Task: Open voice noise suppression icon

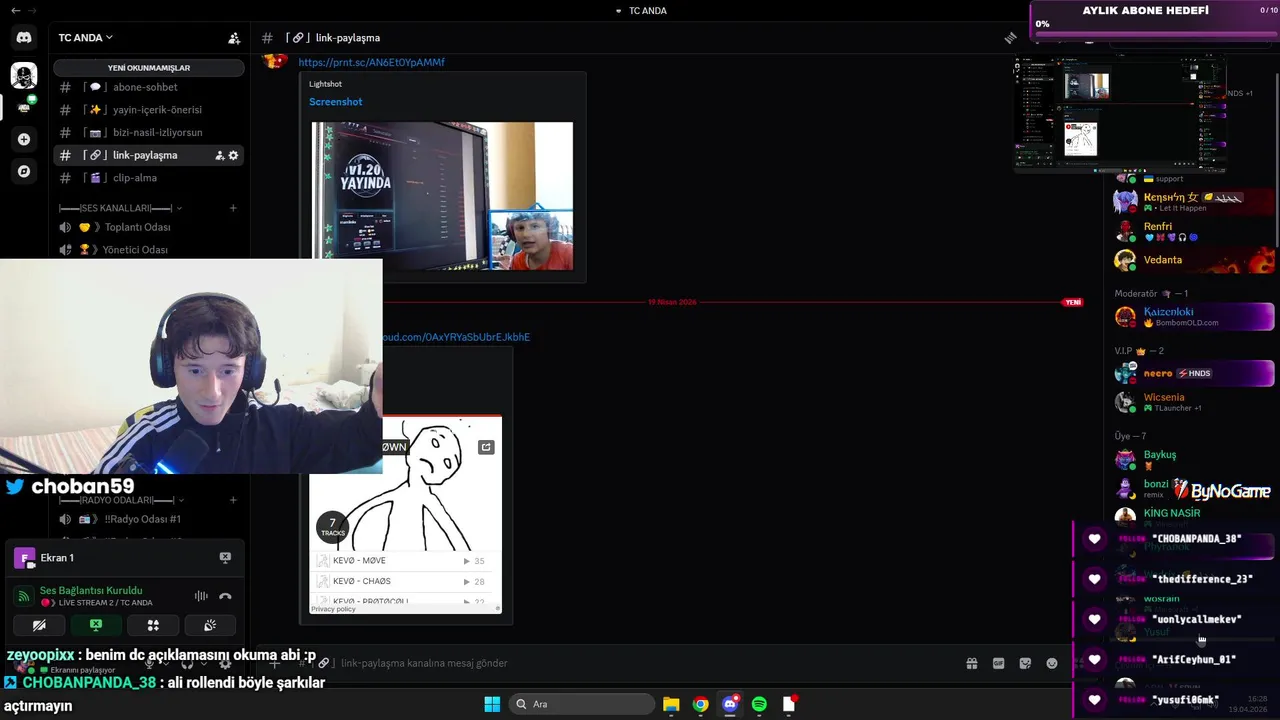Action: tap(201, 596)
